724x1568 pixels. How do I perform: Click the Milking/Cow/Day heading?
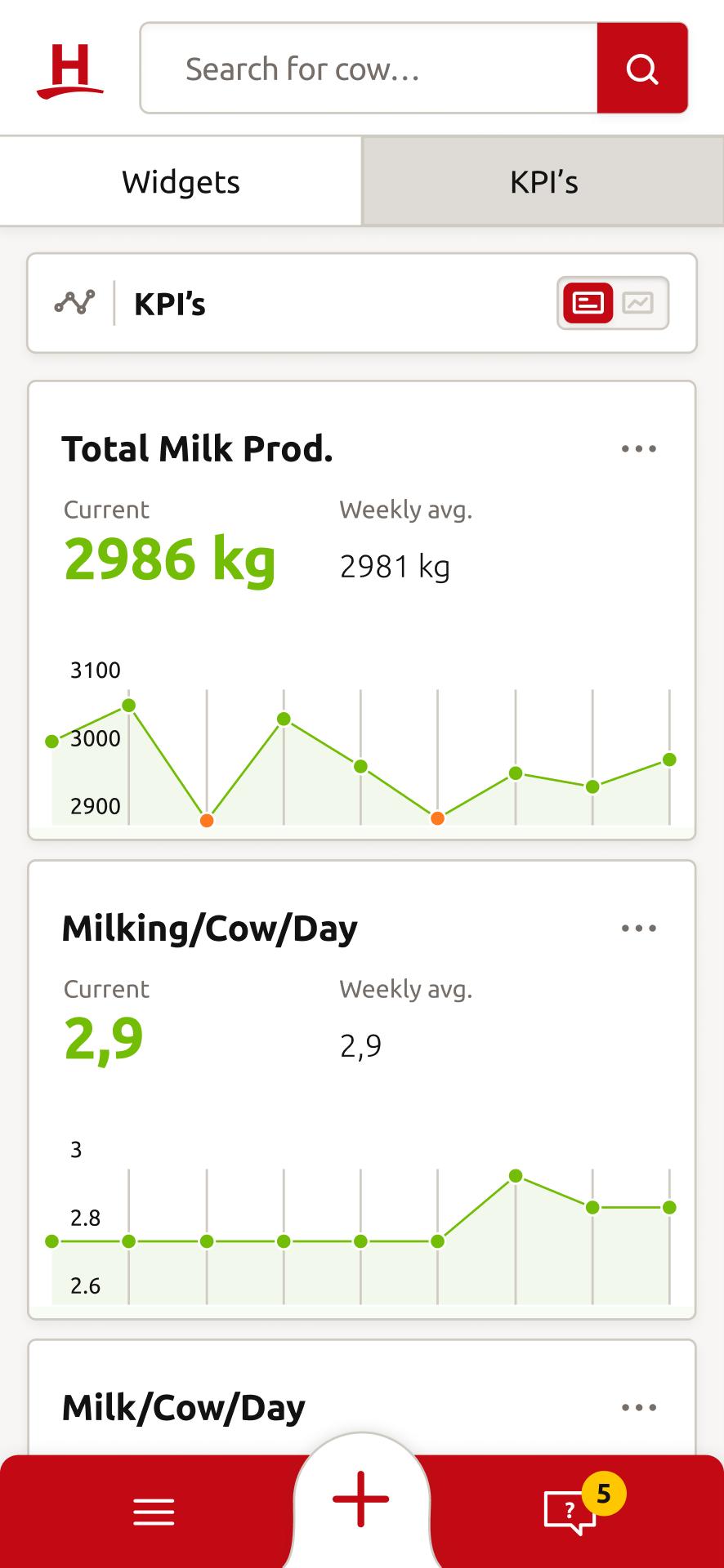(x=209, y=928)
